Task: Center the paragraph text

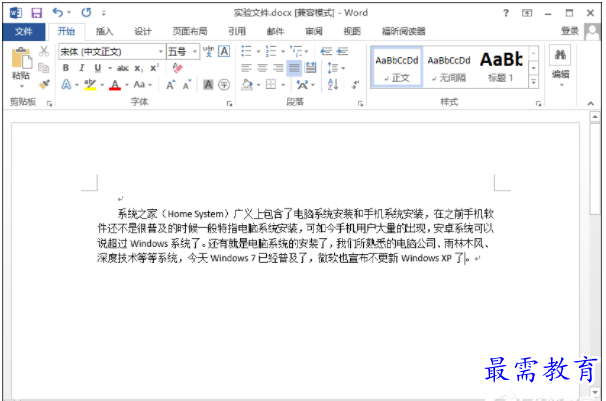Action: pyautogui.click(x=262, y=68)
